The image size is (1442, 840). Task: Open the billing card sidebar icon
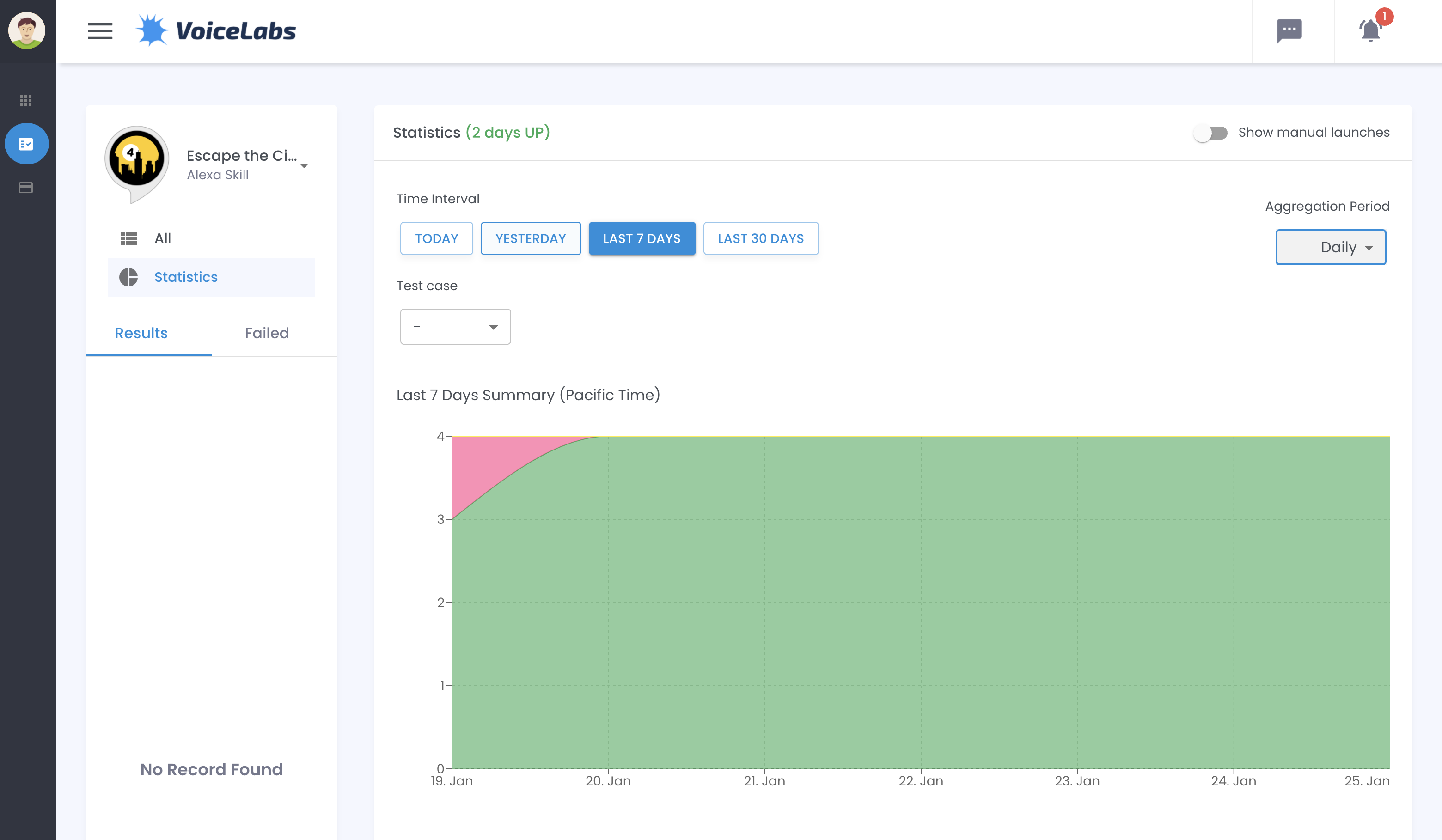pyautogui.click(x=26, y=188)
